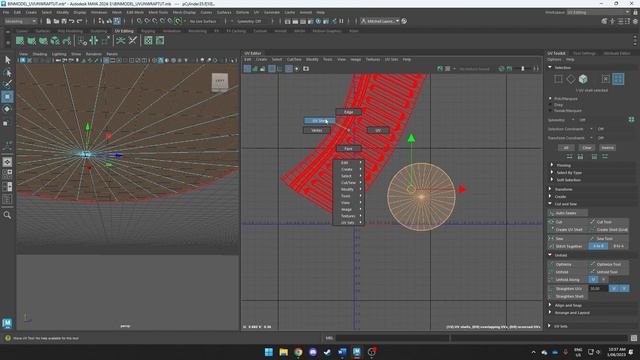This screenshot has width=640, height=360.
Task: Click the Undo arrow icon in status line
Action: pos(72,21)
